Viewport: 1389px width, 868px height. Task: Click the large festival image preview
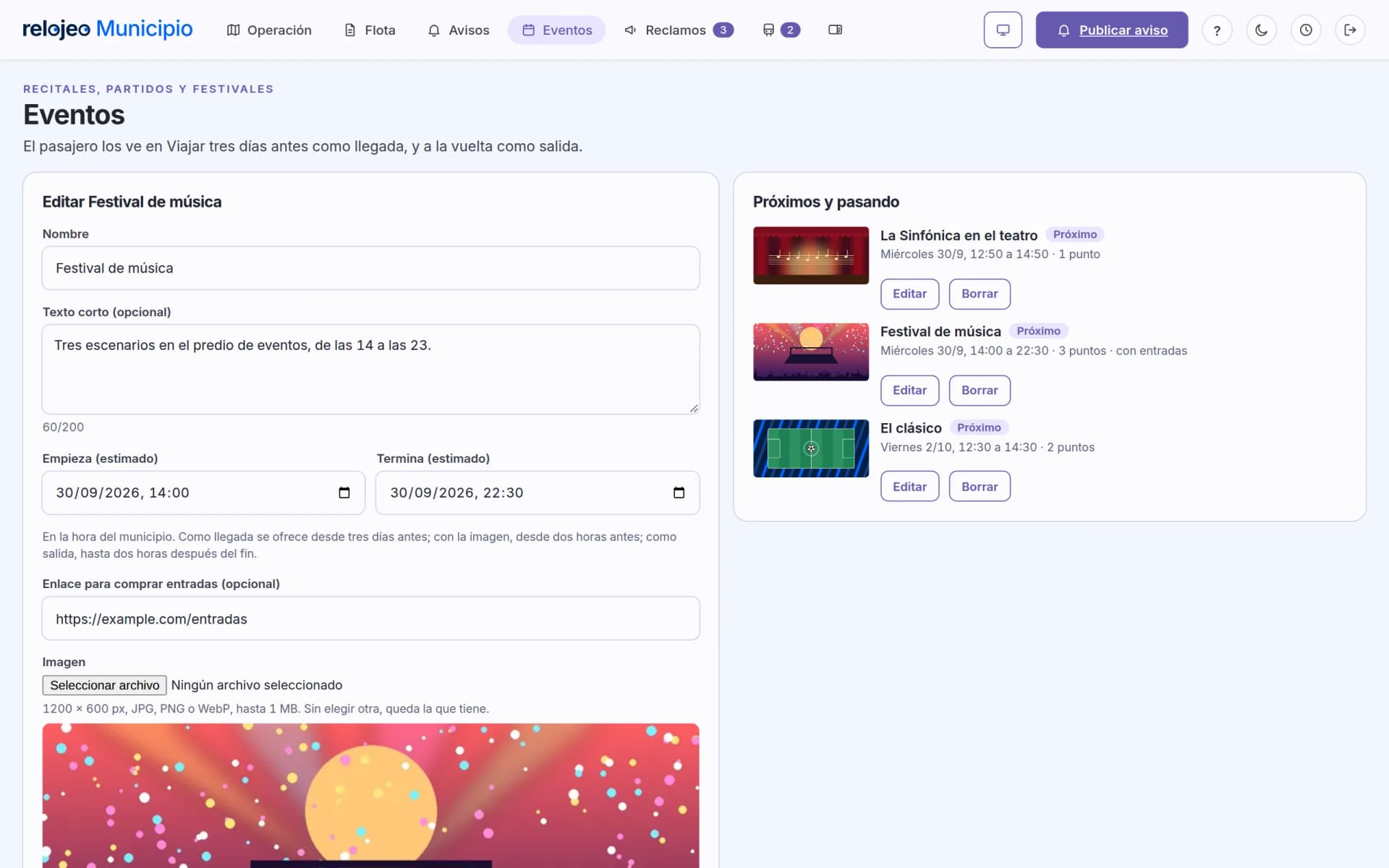[370, 796]
